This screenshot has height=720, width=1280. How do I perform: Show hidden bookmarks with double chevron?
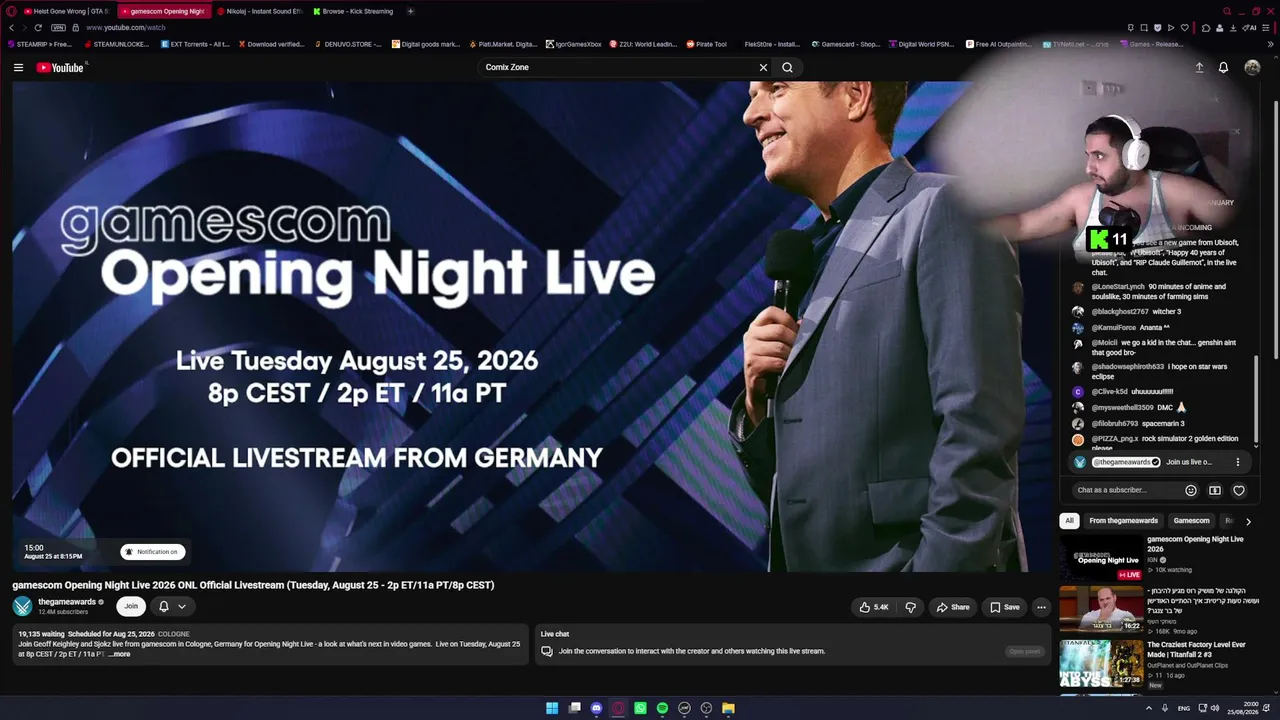[x=1270, y=44]
